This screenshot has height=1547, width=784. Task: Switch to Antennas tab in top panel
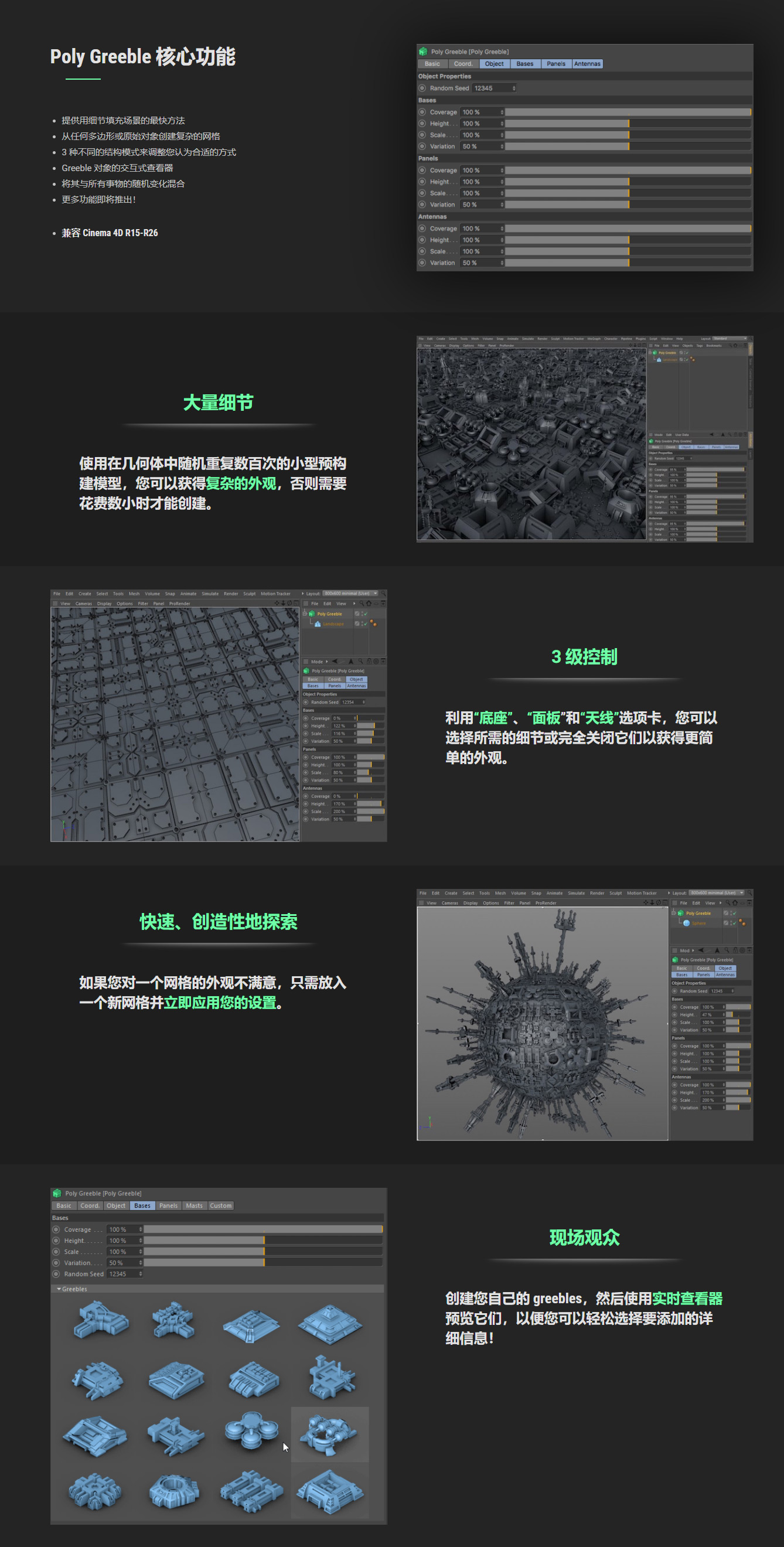coord(587,64)
